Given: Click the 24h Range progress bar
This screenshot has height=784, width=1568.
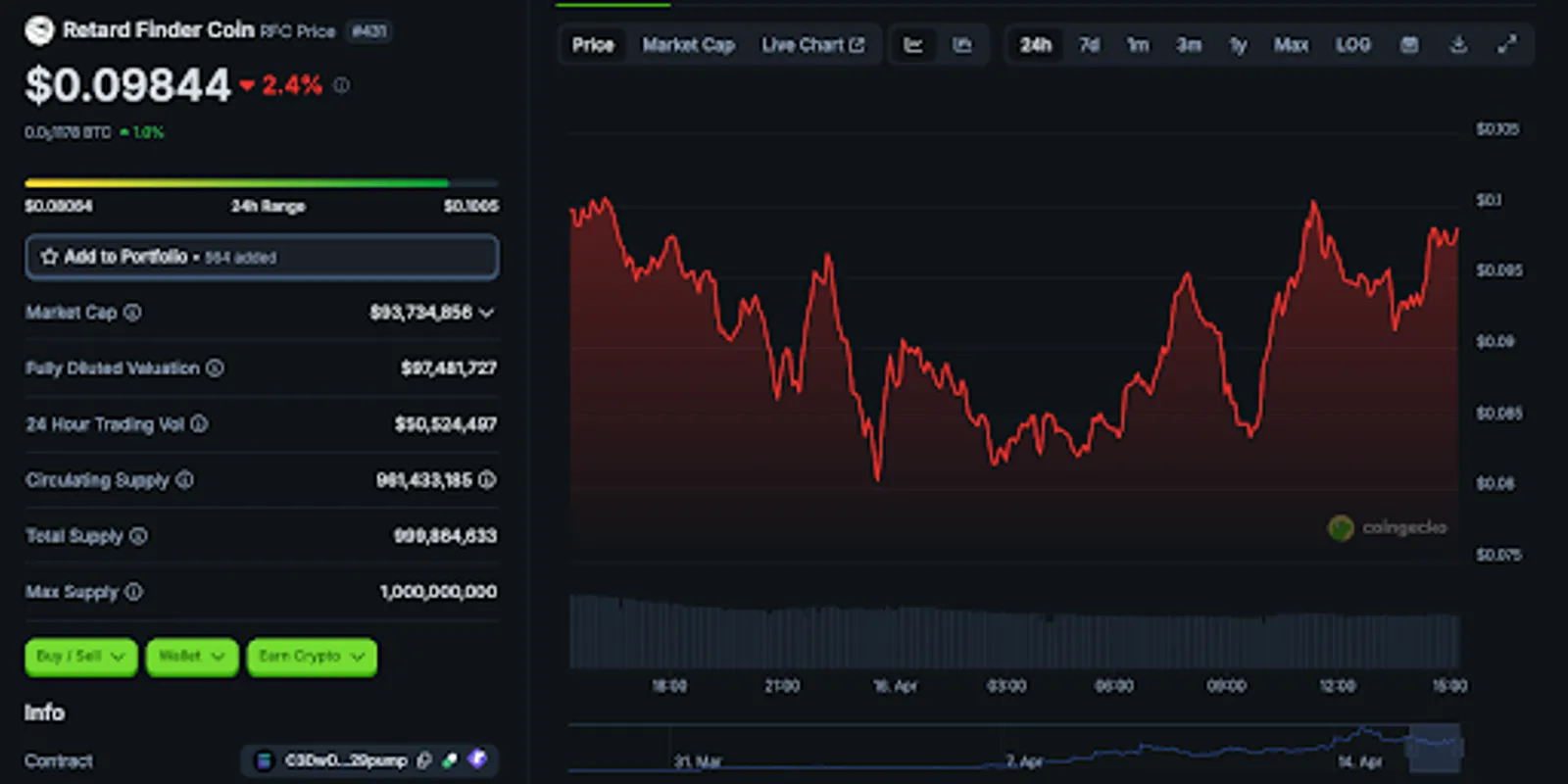Looking at the screenshot, I should point(262,182).
